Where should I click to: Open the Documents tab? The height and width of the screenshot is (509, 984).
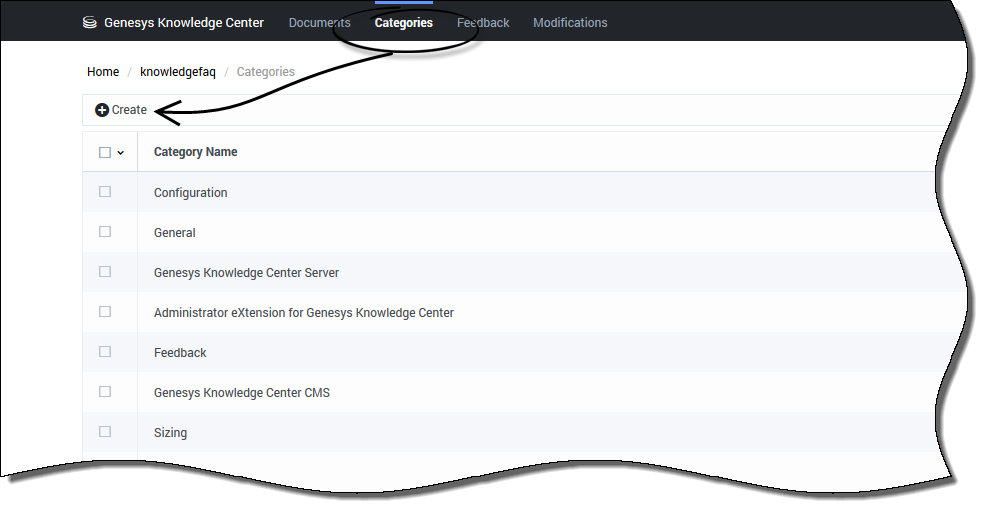319,23
